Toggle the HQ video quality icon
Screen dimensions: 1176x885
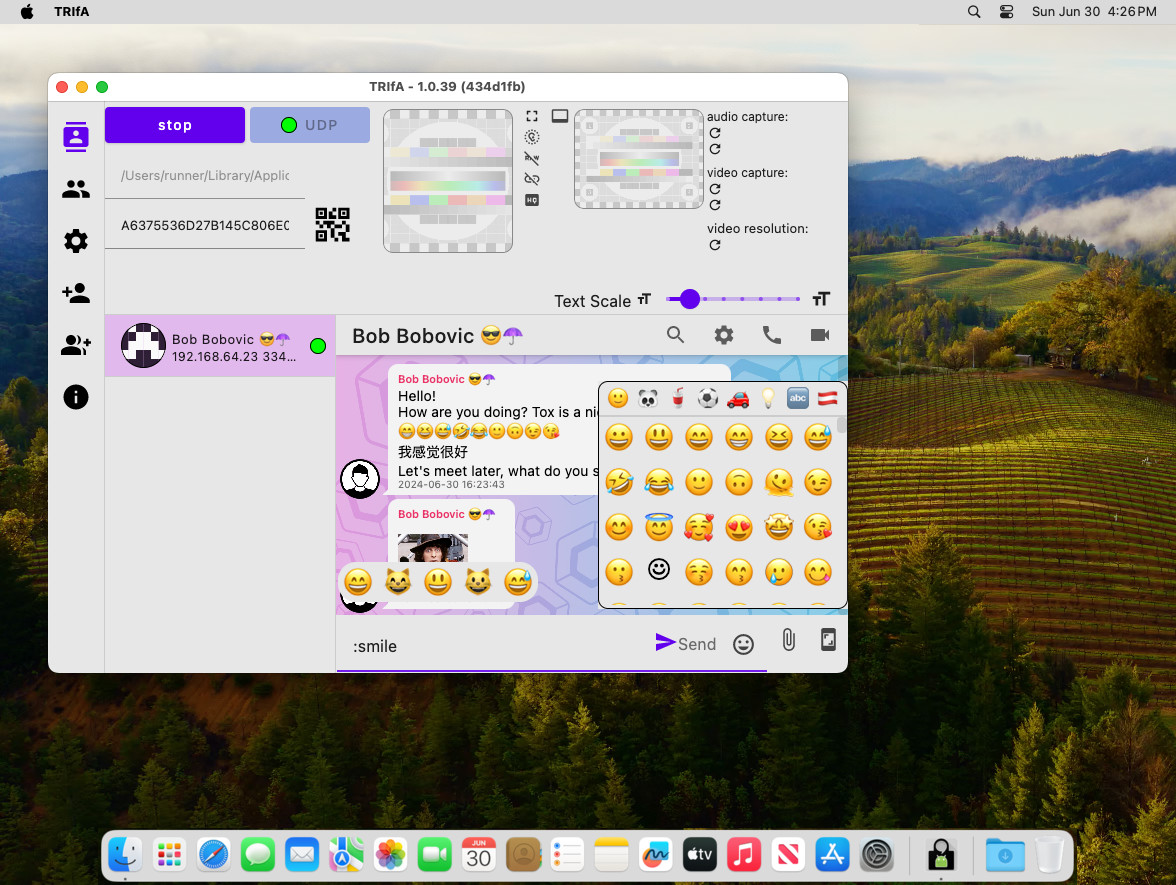tap(532, 200)
